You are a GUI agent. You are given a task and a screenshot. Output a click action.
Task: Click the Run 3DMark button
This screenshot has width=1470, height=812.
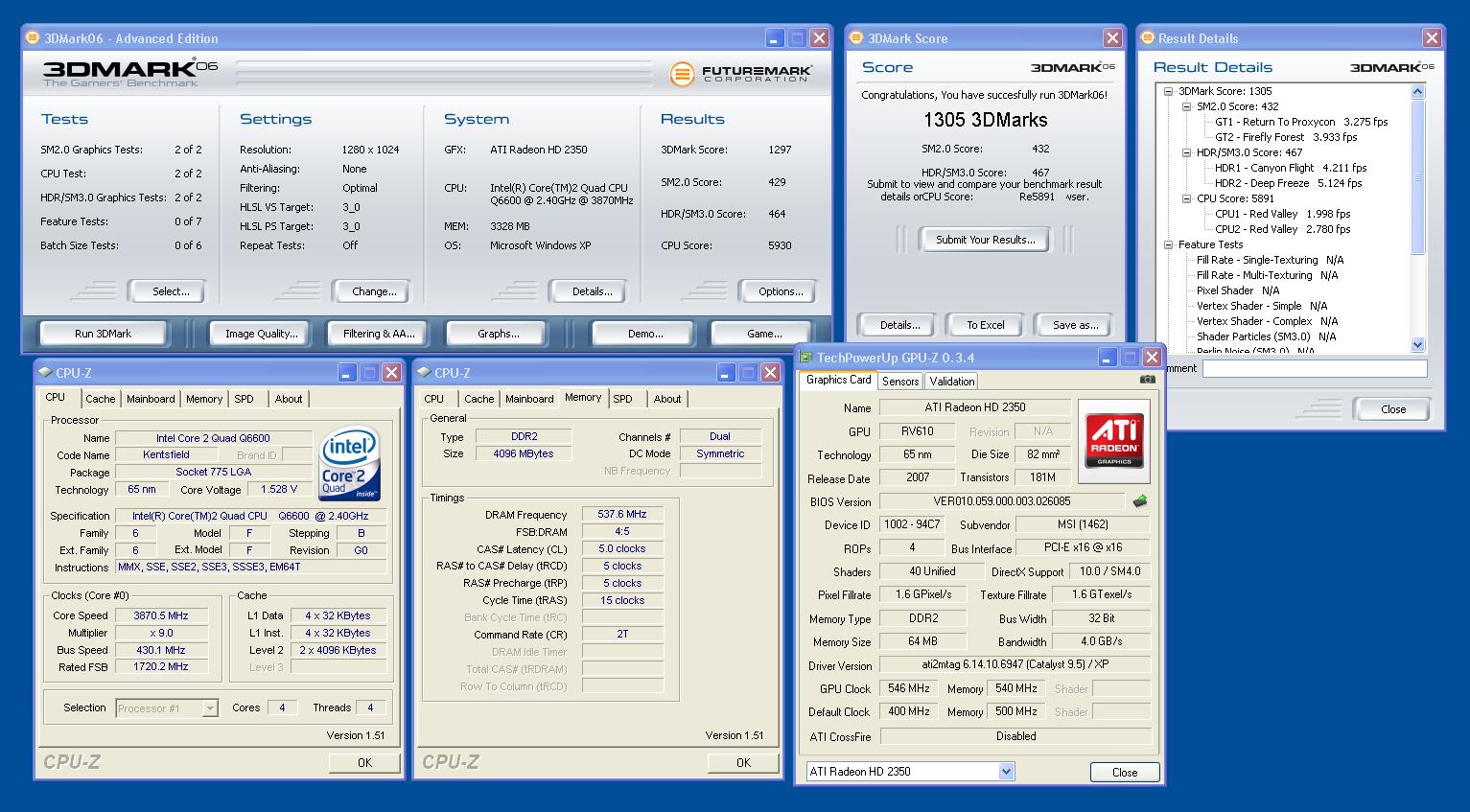pos(103,334)
